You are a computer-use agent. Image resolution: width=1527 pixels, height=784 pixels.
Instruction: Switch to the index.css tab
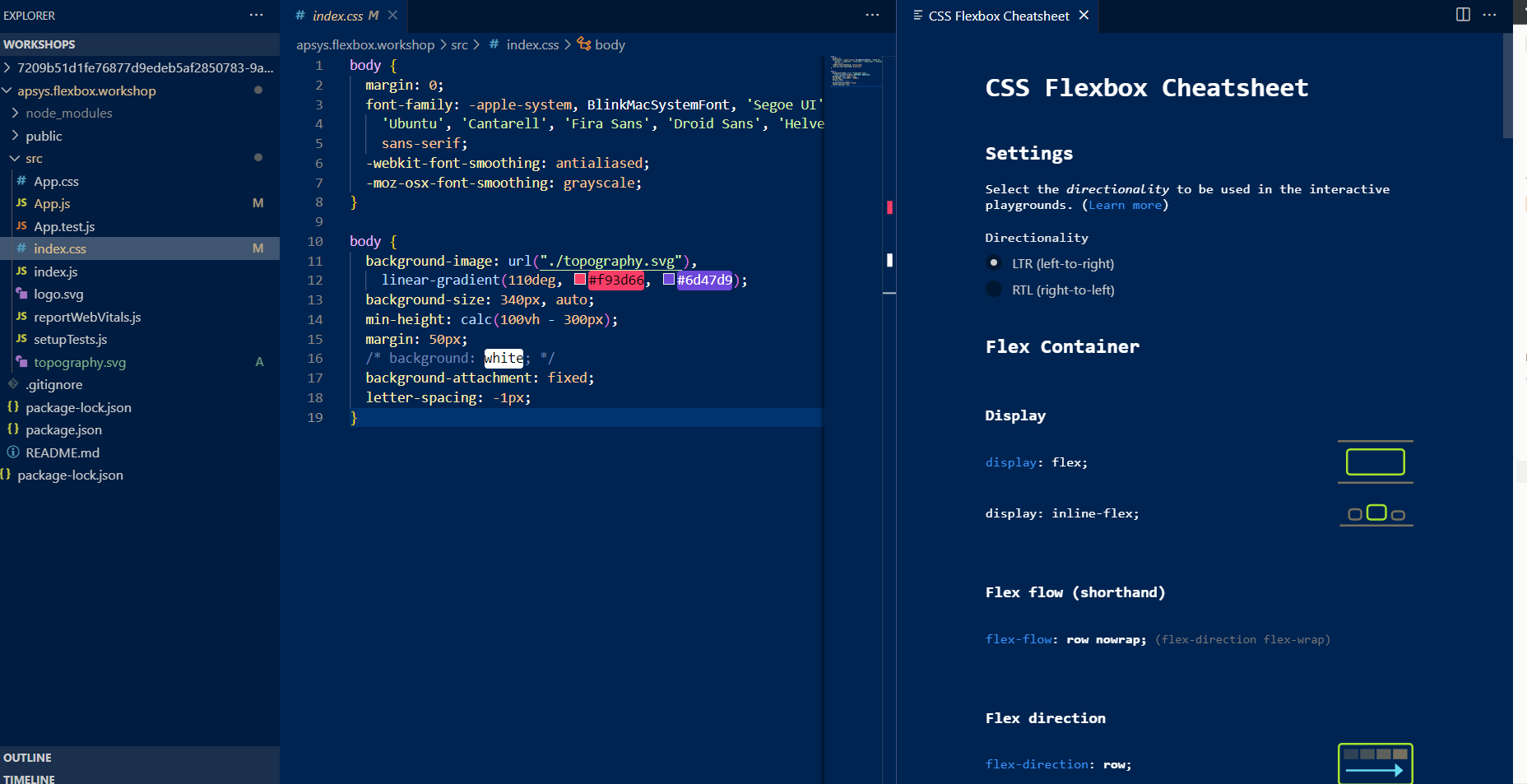point(337,16)
